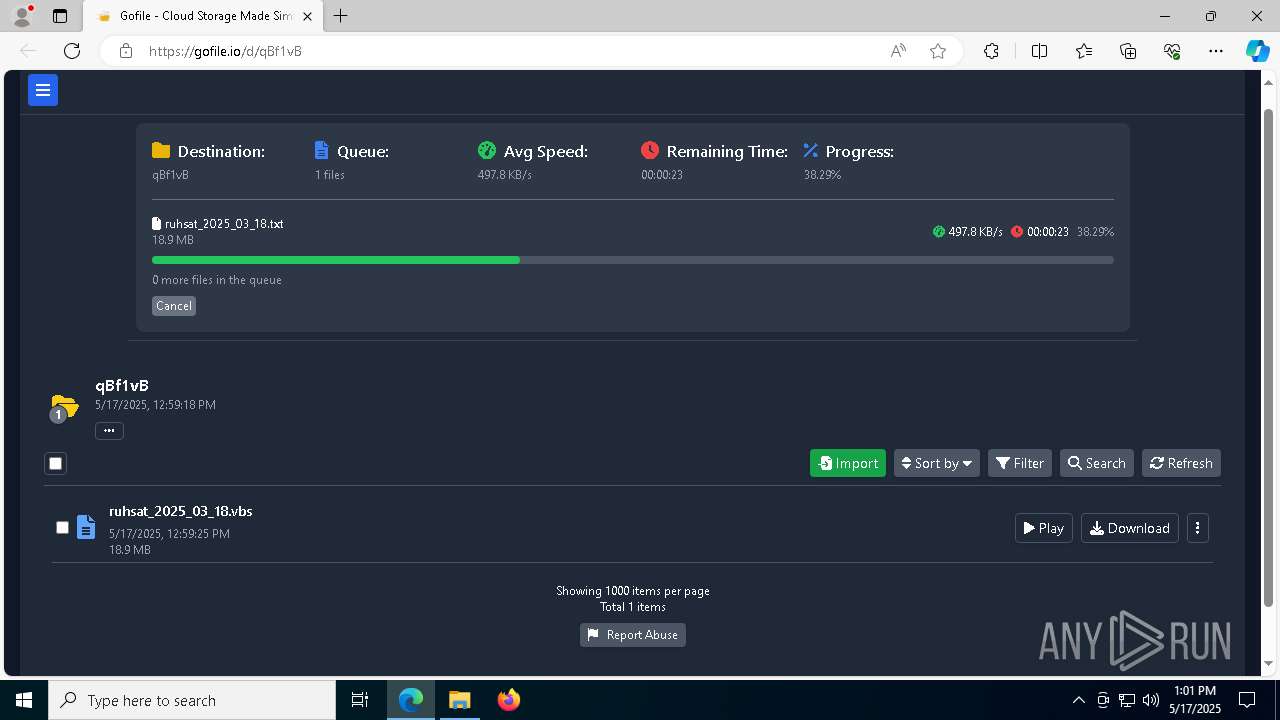The width and height of the screenshot is (1280, 720).
Task: Open Extensions puzzle icon
Action: (x=991, y=51)
